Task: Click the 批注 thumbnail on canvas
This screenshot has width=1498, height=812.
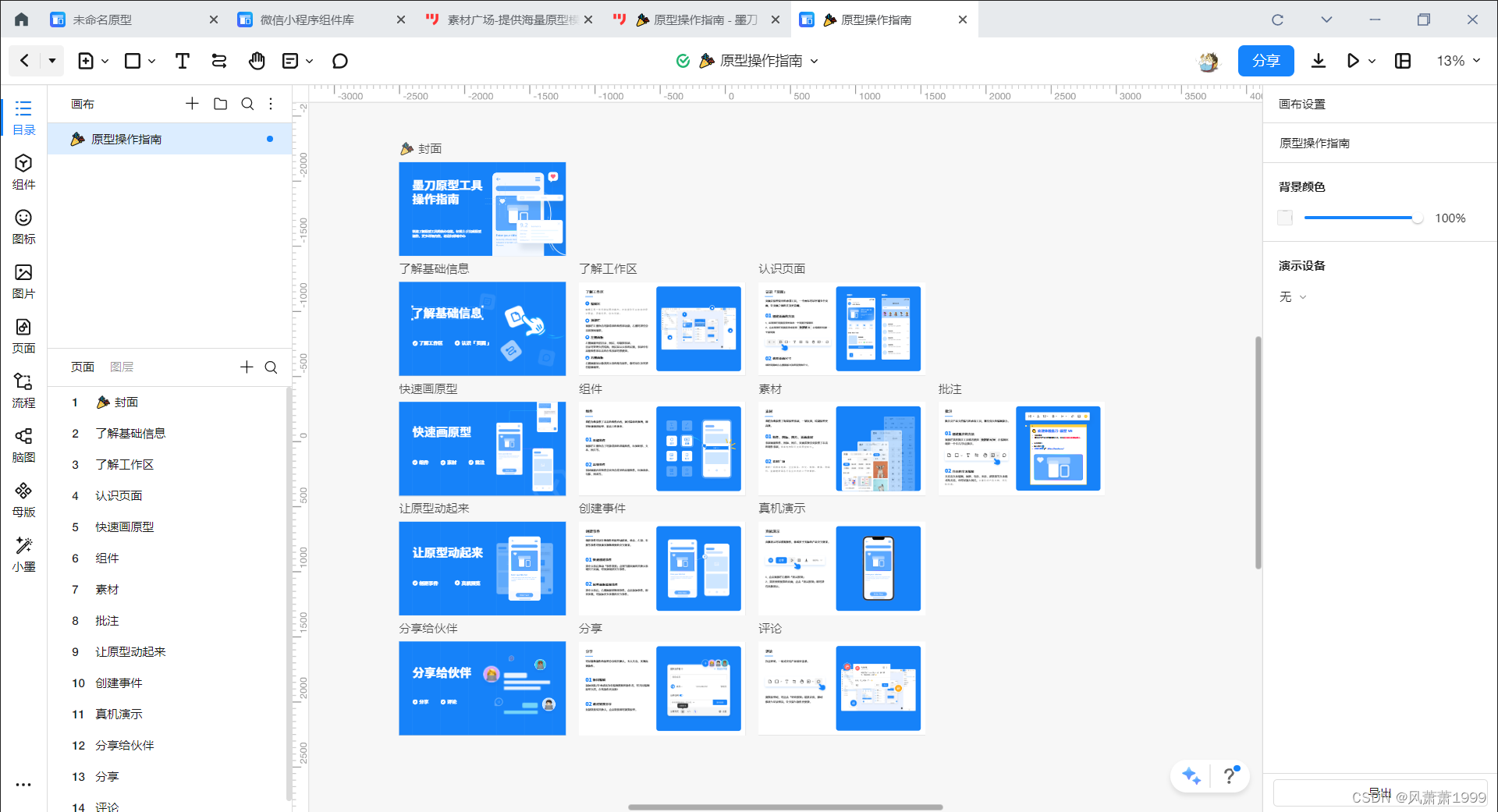Action: [x=1021, y=449]
